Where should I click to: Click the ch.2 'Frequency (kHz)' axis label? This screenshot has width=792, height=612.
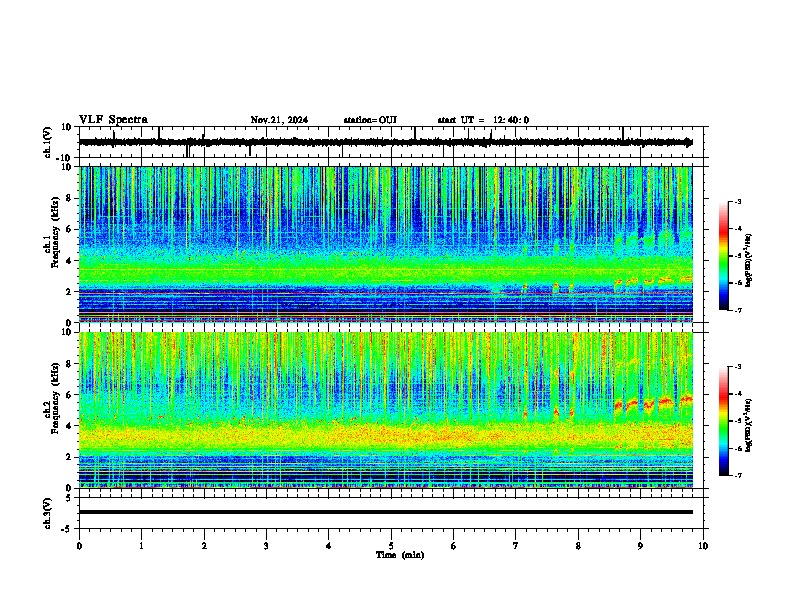(56, 398)
